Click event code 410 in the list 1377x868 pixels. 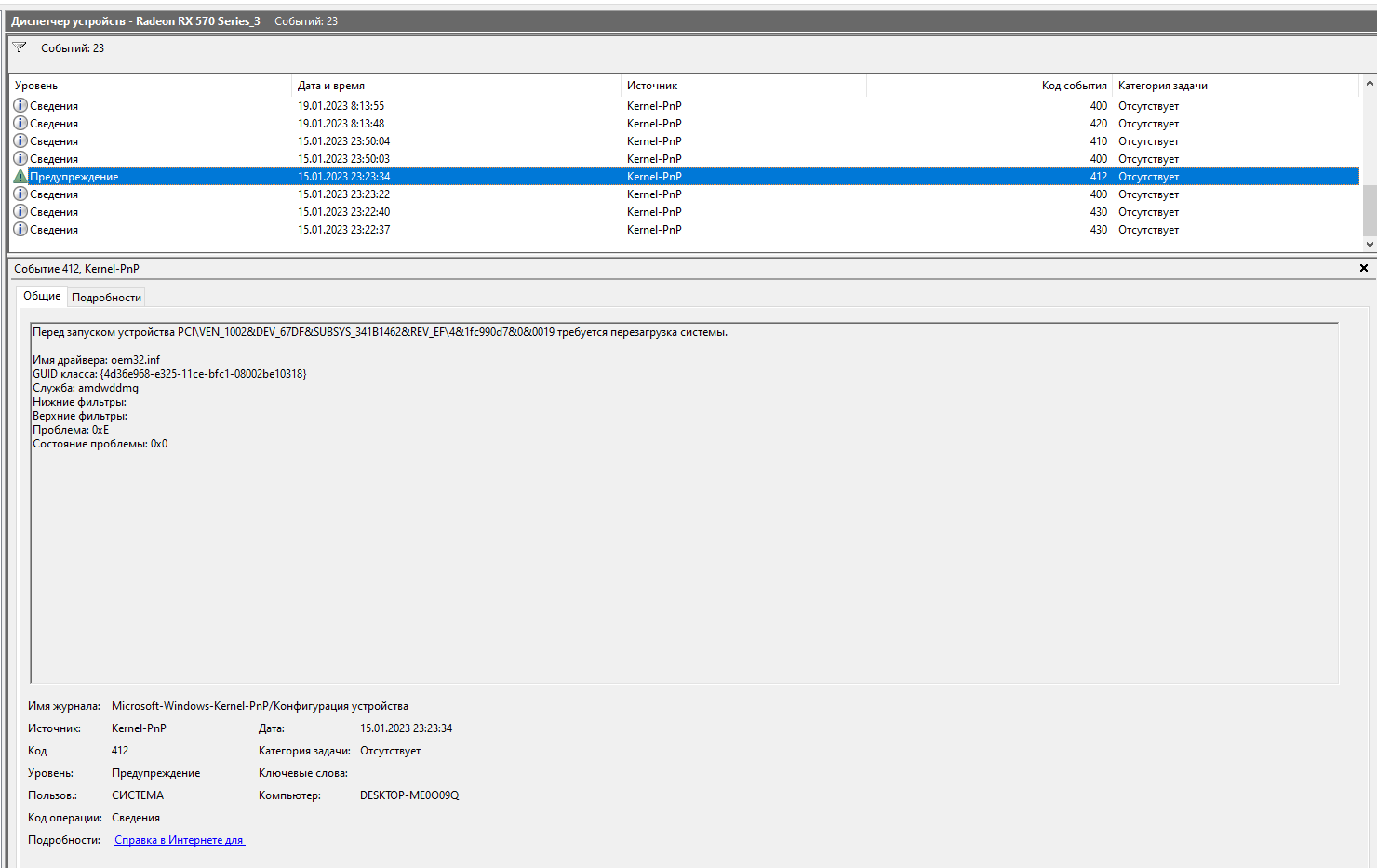[x=1098, y=141]
